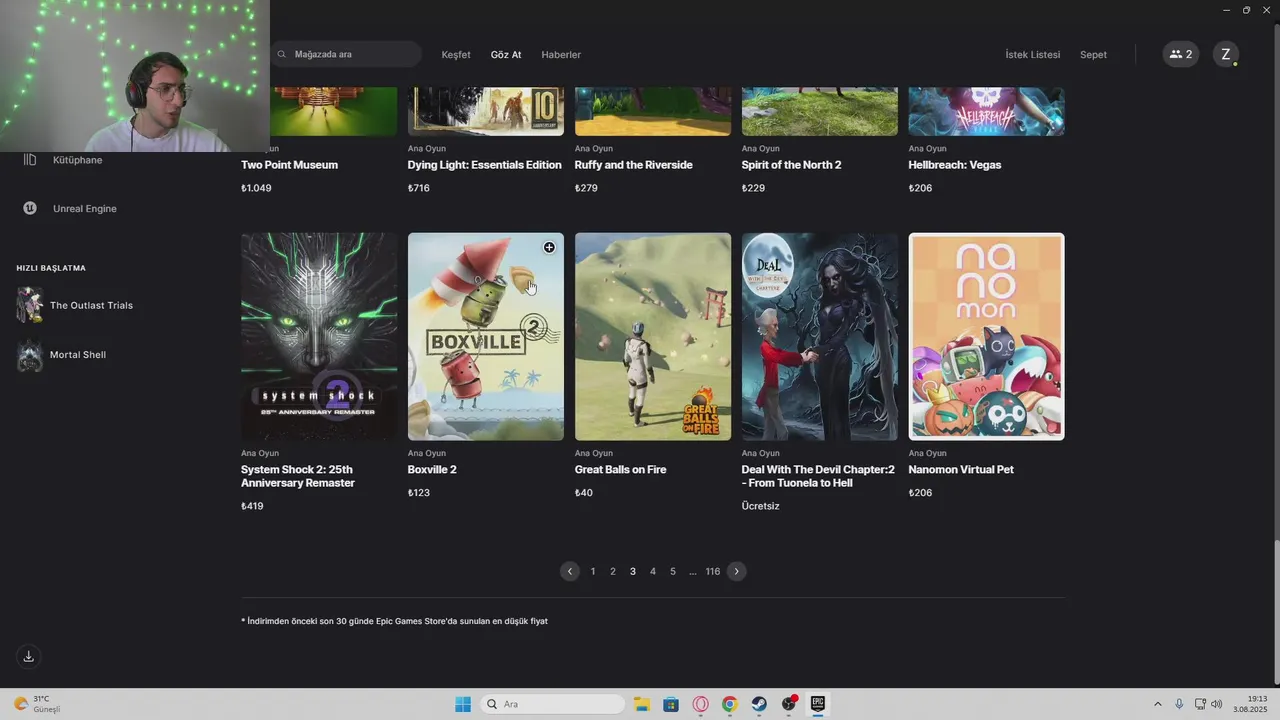Click the Kütüphane library icon
Viewport: 1280px width, 720px height.
click(x=30, y=160)
